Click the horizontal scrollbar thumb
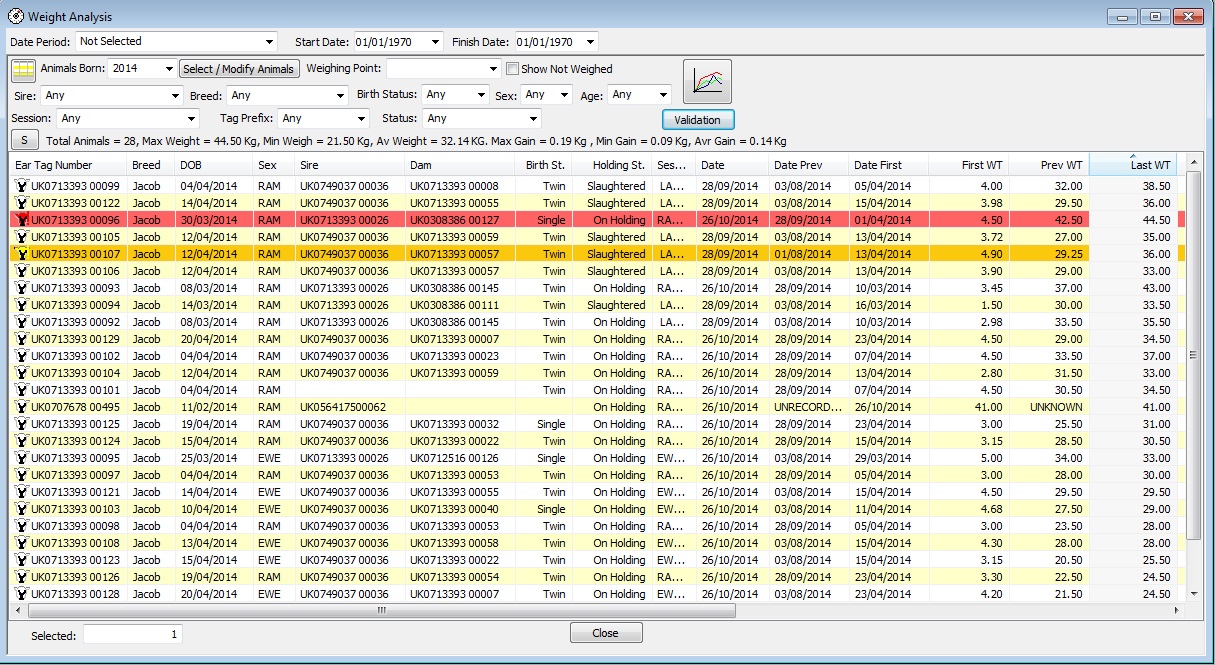The width and height of the screenshot is (1215, 665). pyautogui.click(x=381, y=610)
